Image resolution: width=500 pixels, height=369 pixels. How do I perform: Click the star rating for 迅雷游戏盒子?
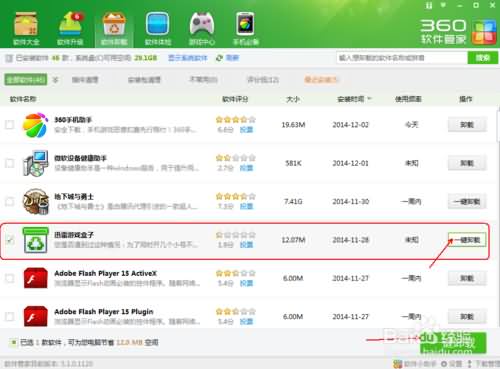(x=235, y=235)
